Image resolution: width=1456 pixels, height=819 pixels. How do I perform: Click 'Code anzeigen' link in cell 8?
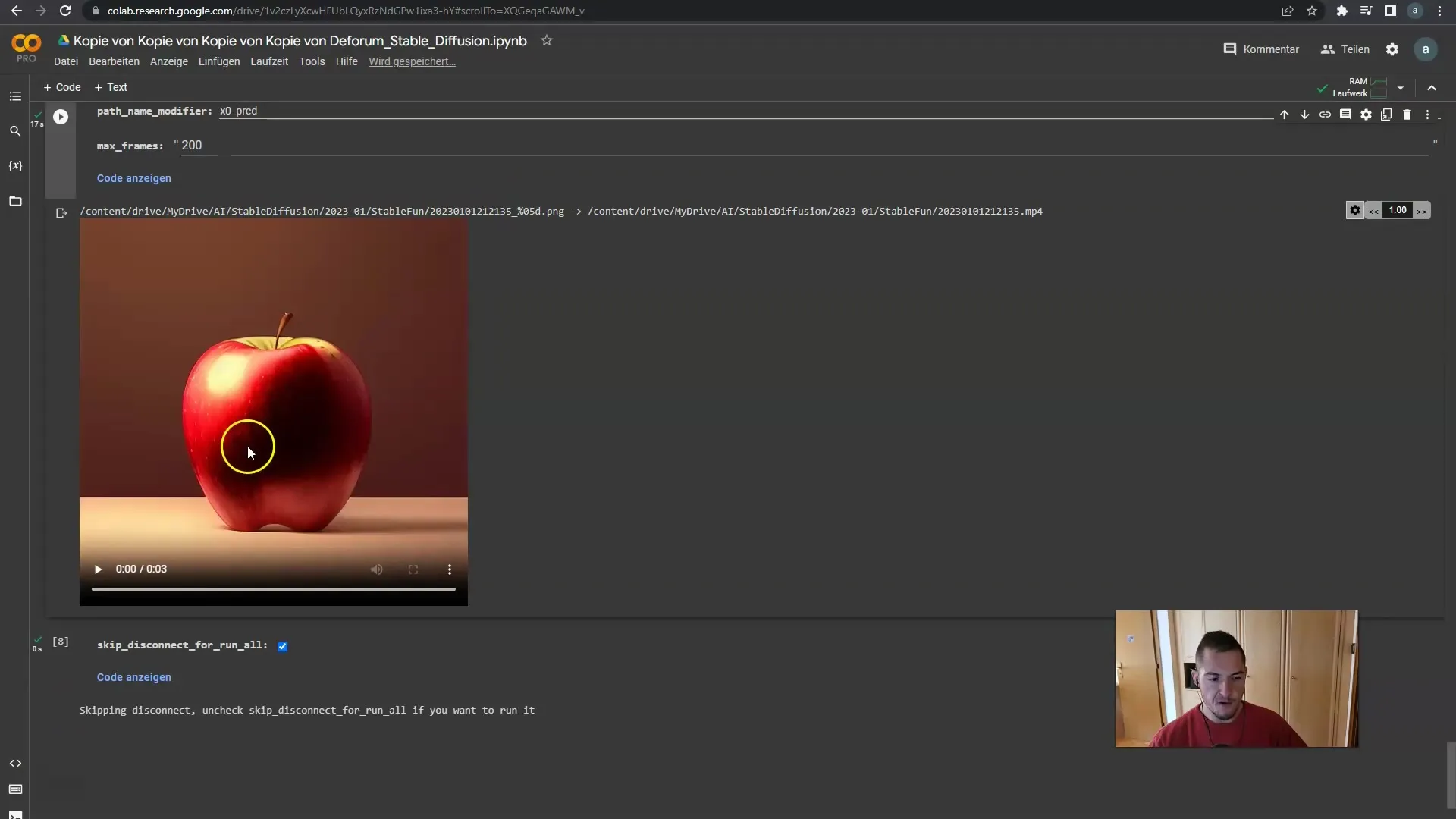coord(134,677)
